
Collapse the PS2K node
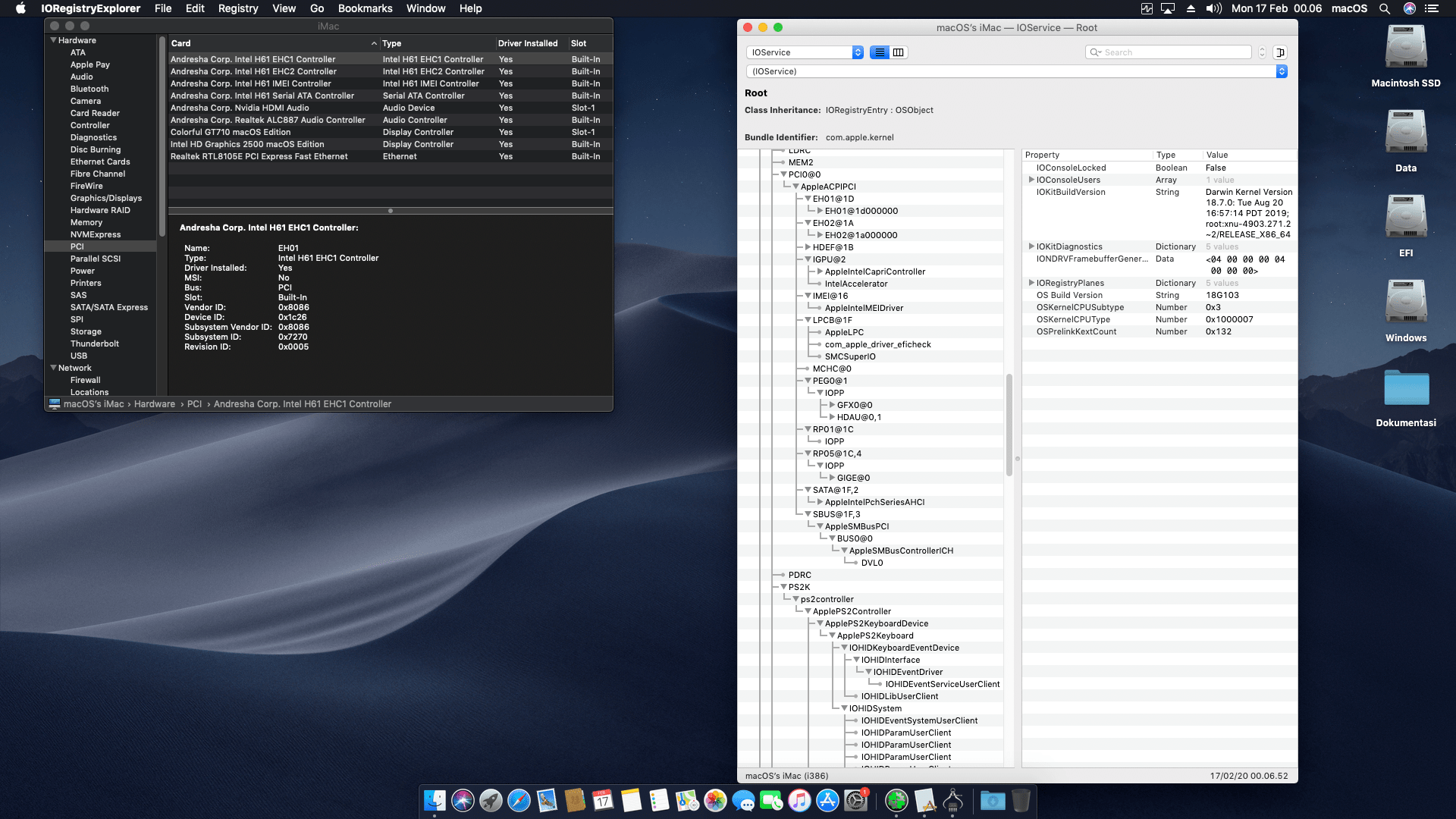coord(784,587)
